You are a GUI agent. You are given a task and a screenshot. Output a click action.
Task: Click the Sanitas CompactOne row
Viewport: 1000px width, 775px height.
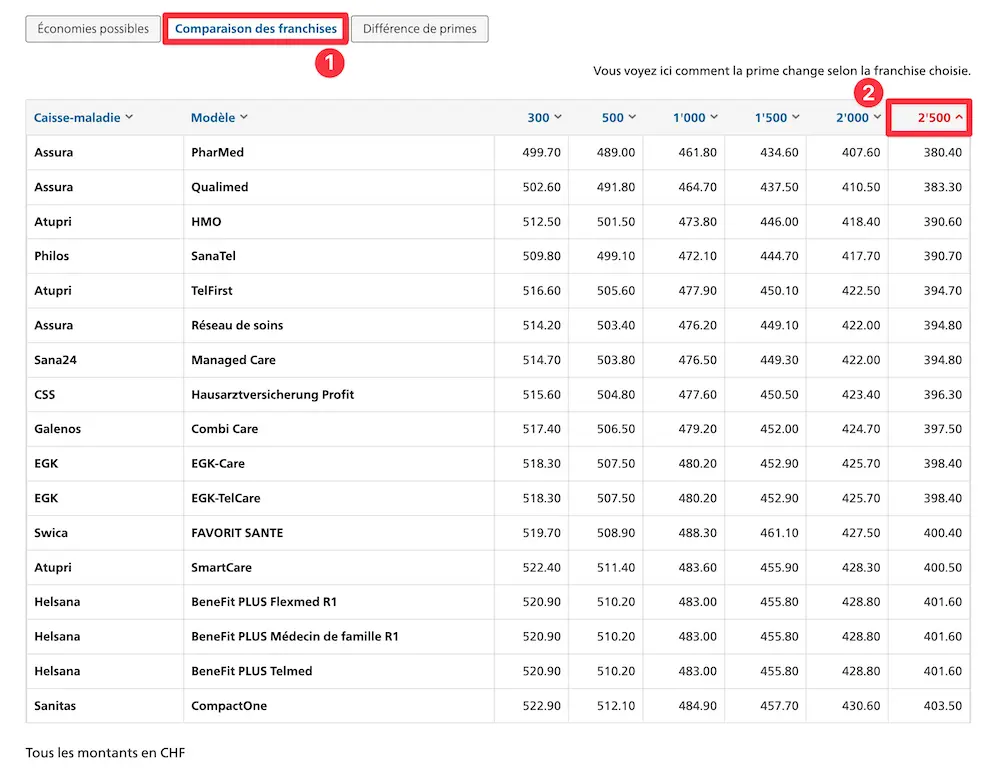tap(229, 706)
